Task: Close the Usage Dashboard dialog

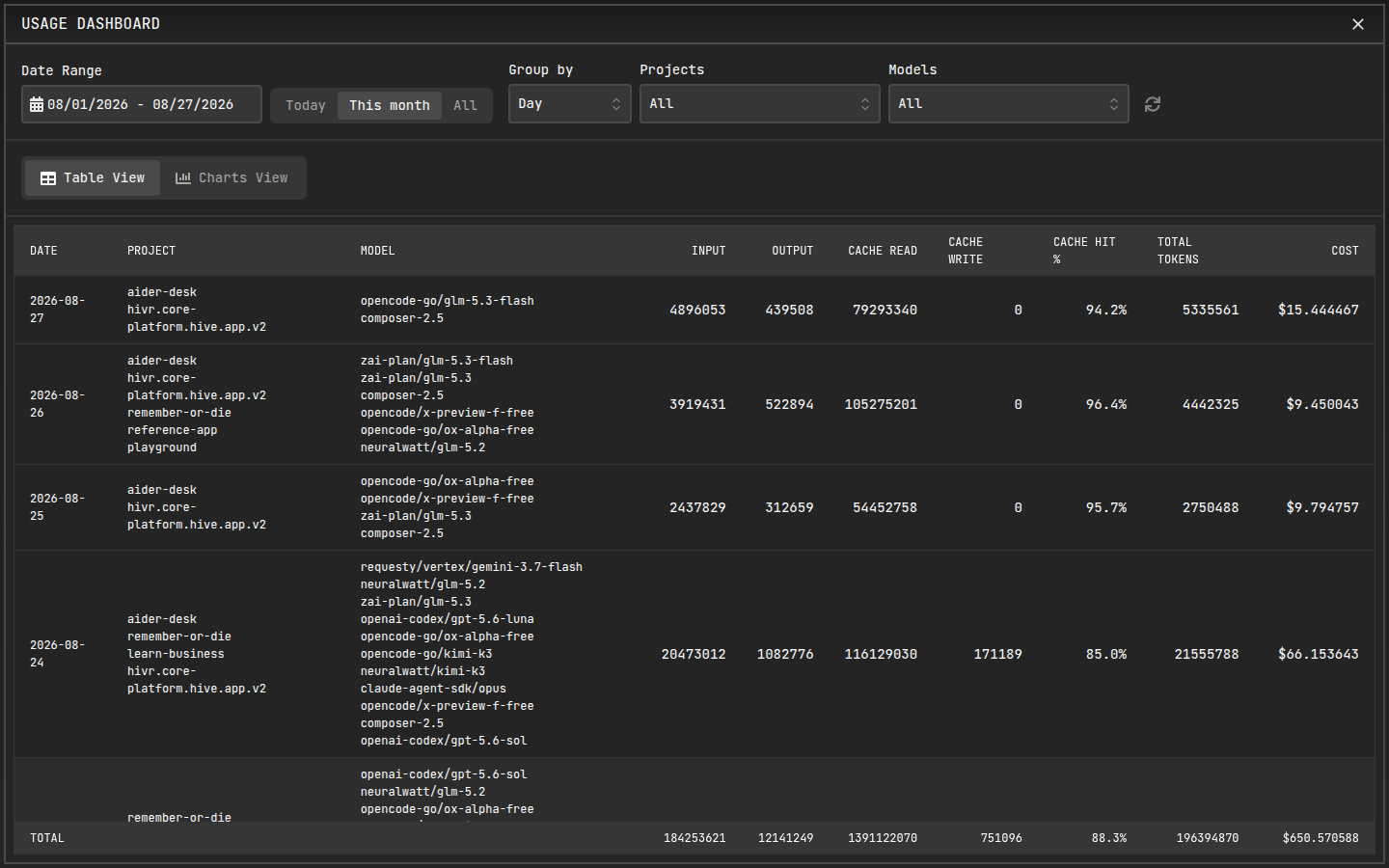Action: [1357, 24]
